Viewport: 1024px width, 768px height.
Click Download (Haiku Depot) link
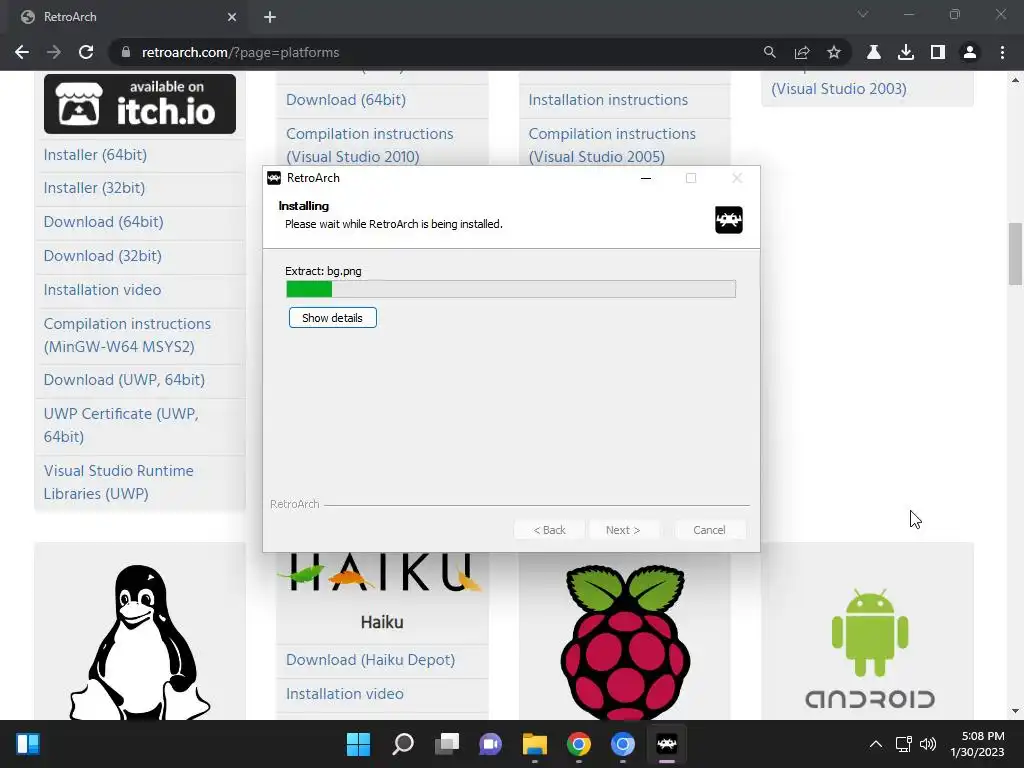pyautogui.click(x=370, y=660)
